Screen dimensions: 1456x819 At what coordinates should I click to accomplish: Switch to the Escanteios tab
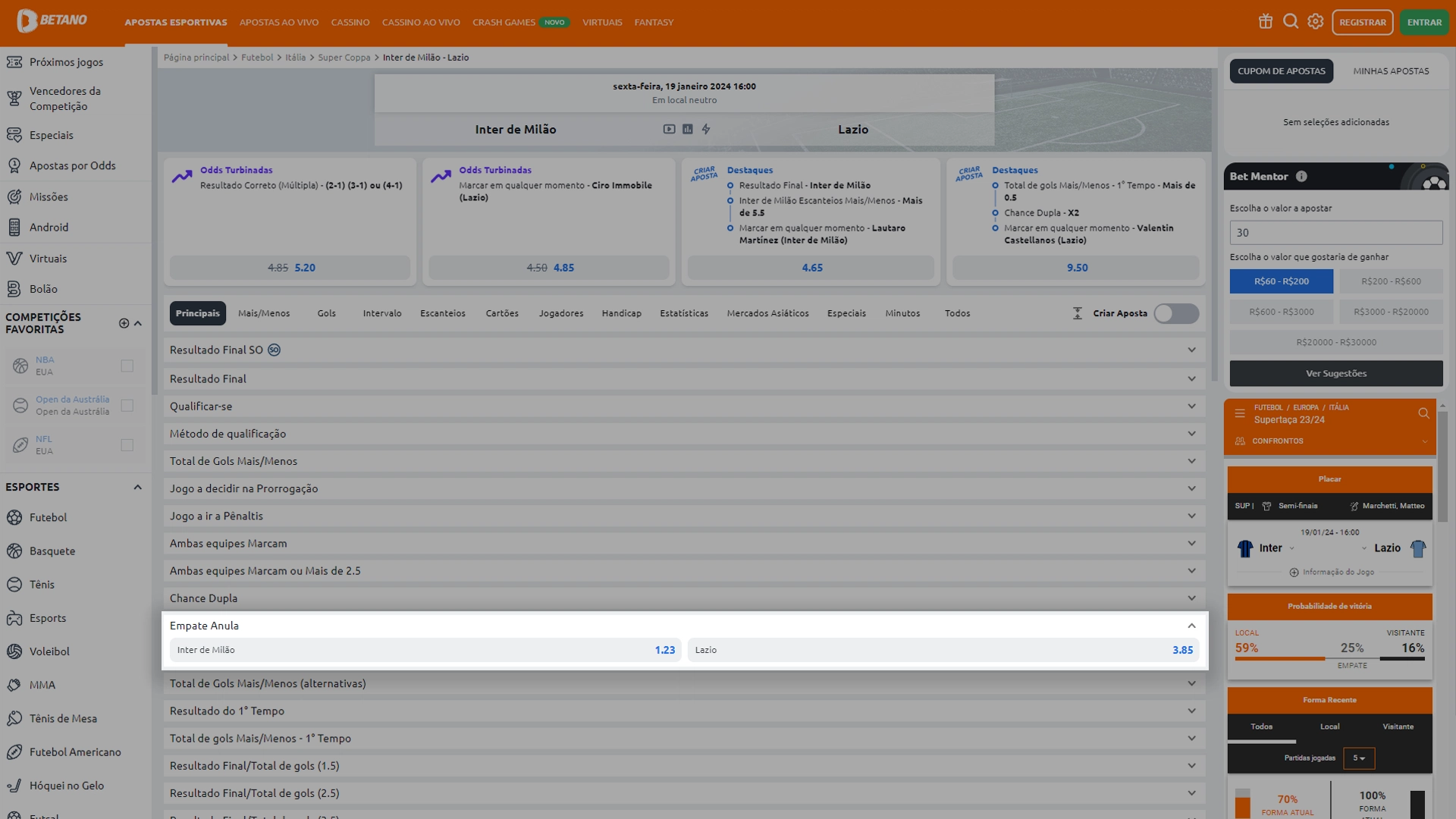pos(443,314)
